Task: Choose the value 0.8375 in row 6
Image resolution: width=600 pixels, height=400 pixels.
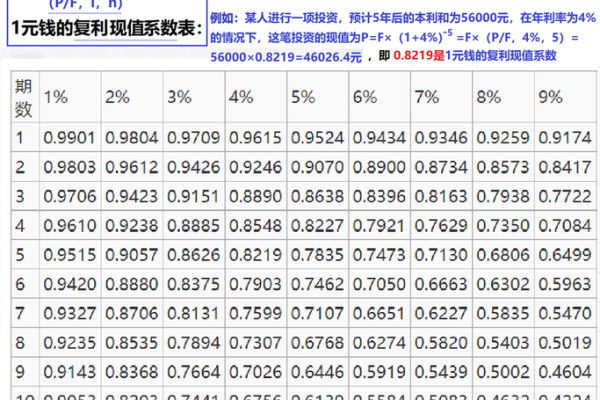Action: pyautogui.click(x=193, y=284)
